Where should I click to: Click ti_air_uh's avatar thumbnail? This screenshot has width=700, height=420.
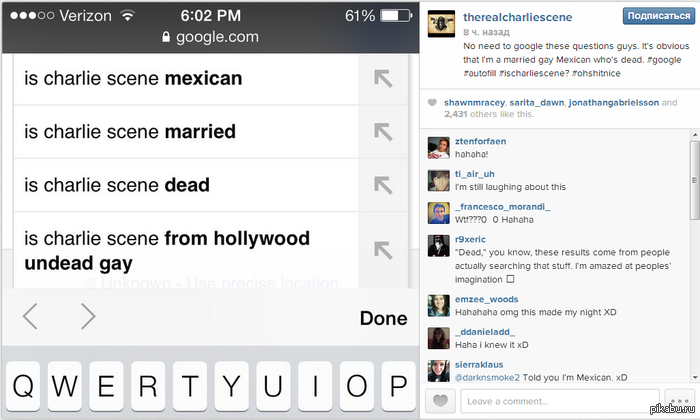pyautogui.click(x=439, y=180)
